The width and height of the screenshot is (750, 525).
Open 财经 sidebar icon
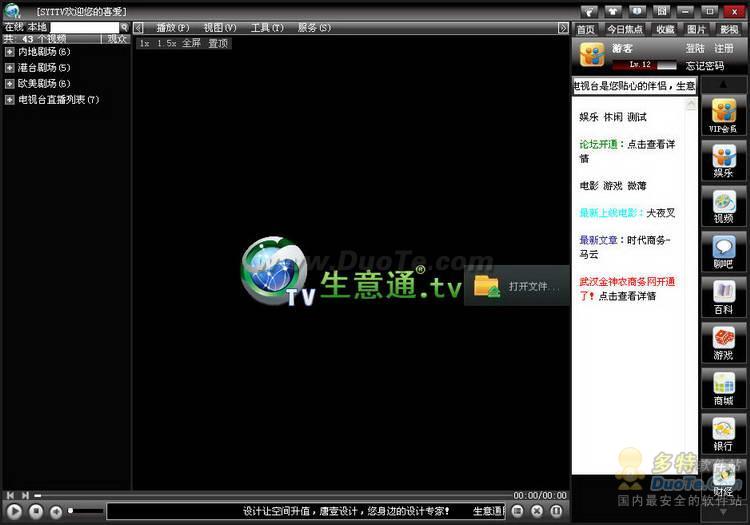click(723, 479)
